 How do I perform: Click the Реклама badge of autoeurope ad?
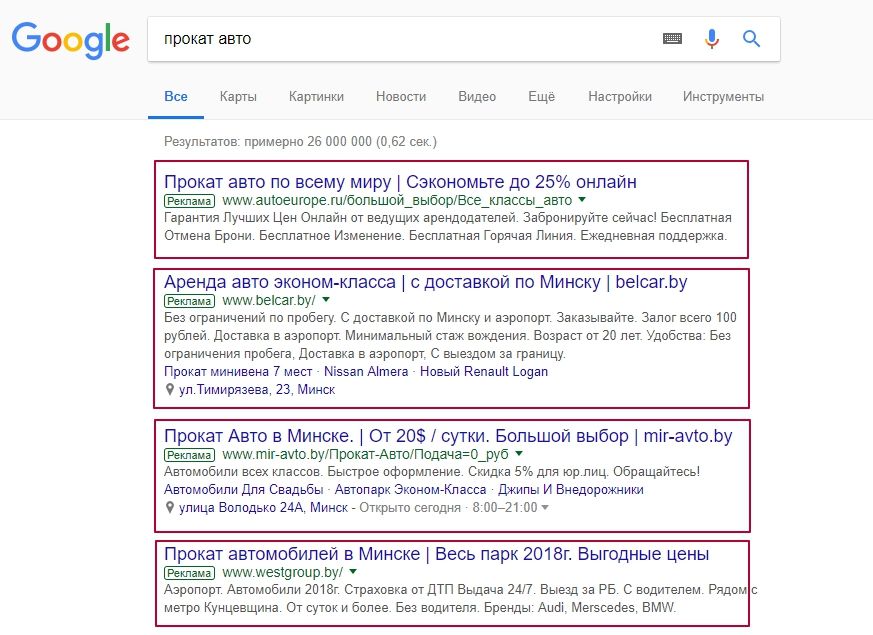coord(189,201)
